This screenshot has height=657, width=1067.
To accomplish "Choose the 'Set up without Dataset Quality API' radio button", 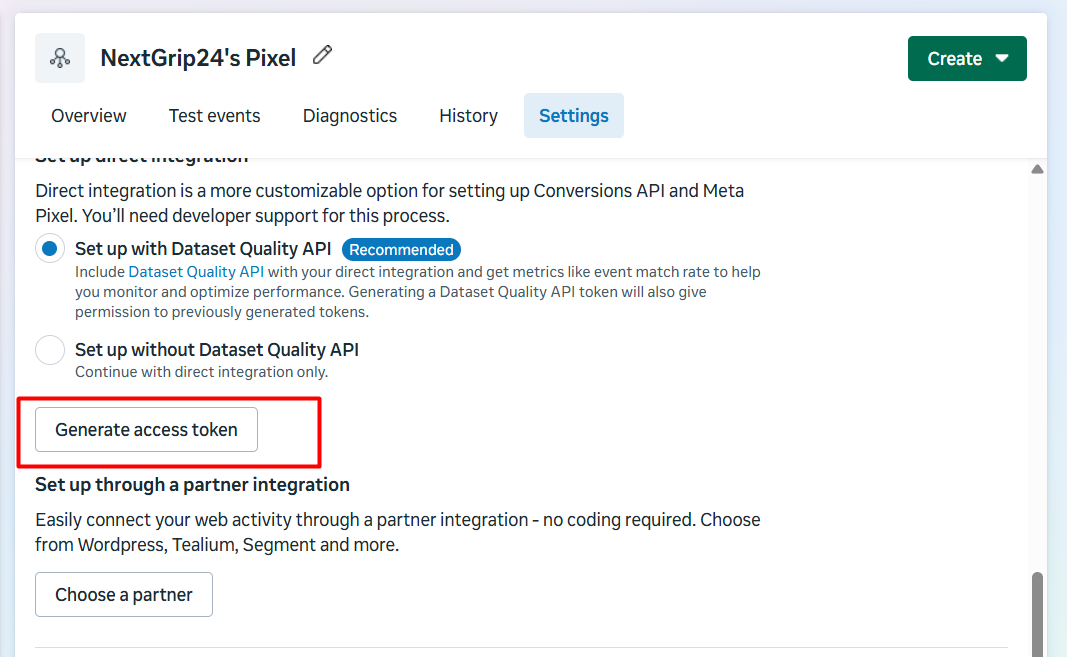I will click(50, 350).
